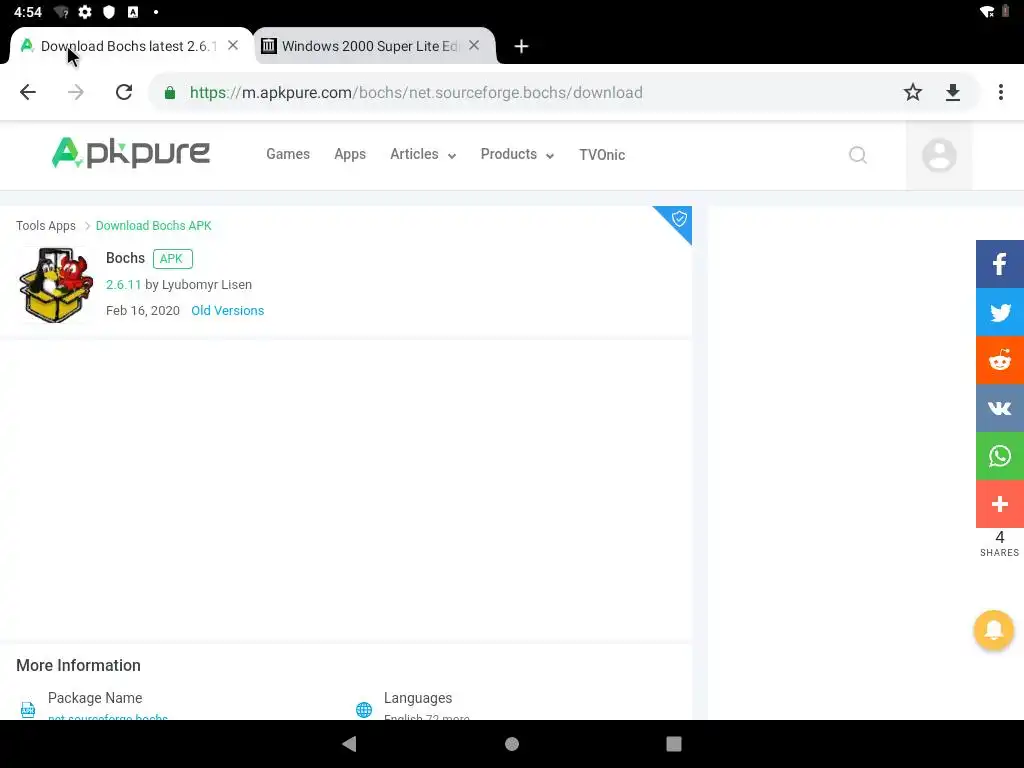Click the 'by Lyubomyr Lisen' author text
This screenshot has height=768, width=1024.
(199, 285)
